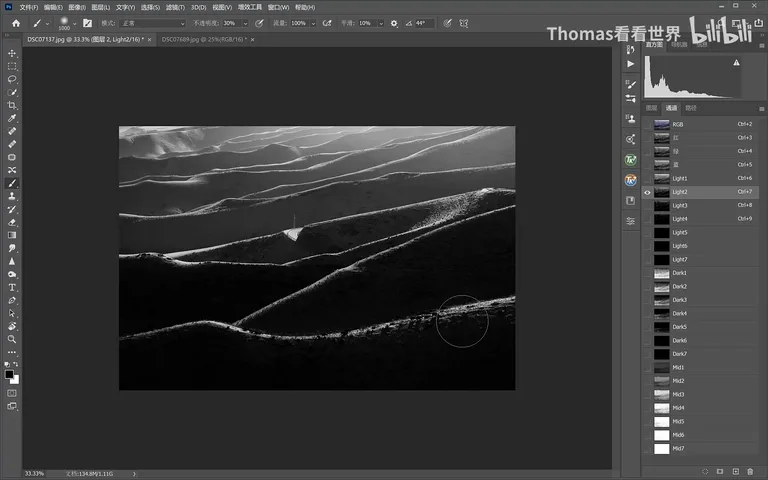Toggle pressure for size icon
768x480 pixels.
(447, 23)
